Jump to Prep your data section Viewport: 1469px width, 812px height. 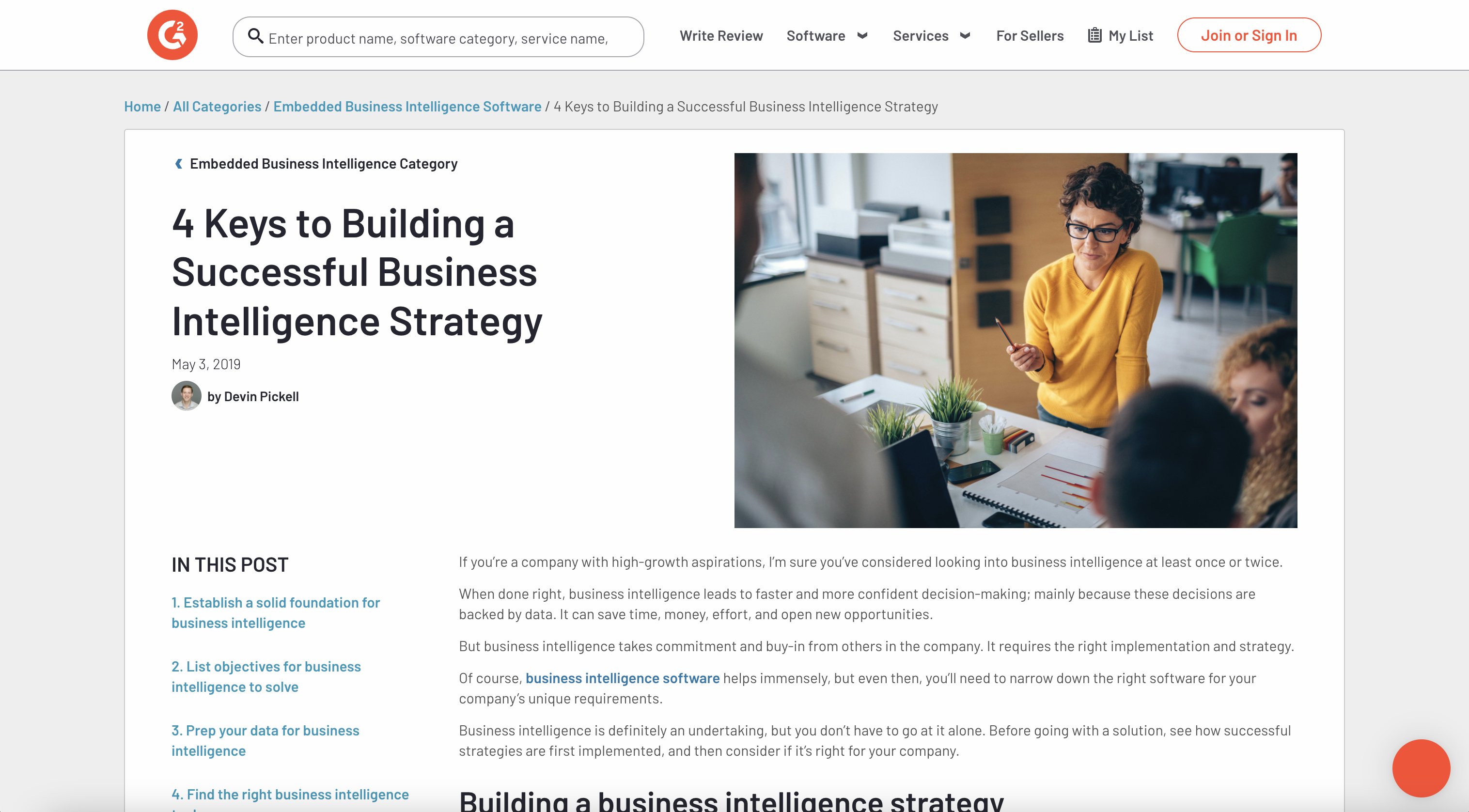[265, 741]
